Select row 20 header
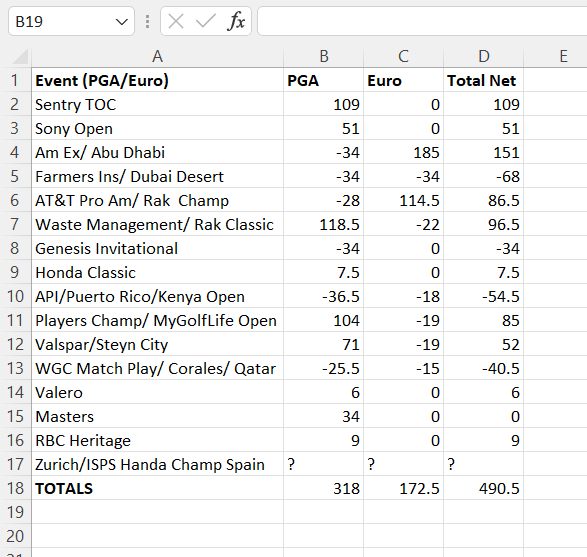 coord(15,536)
